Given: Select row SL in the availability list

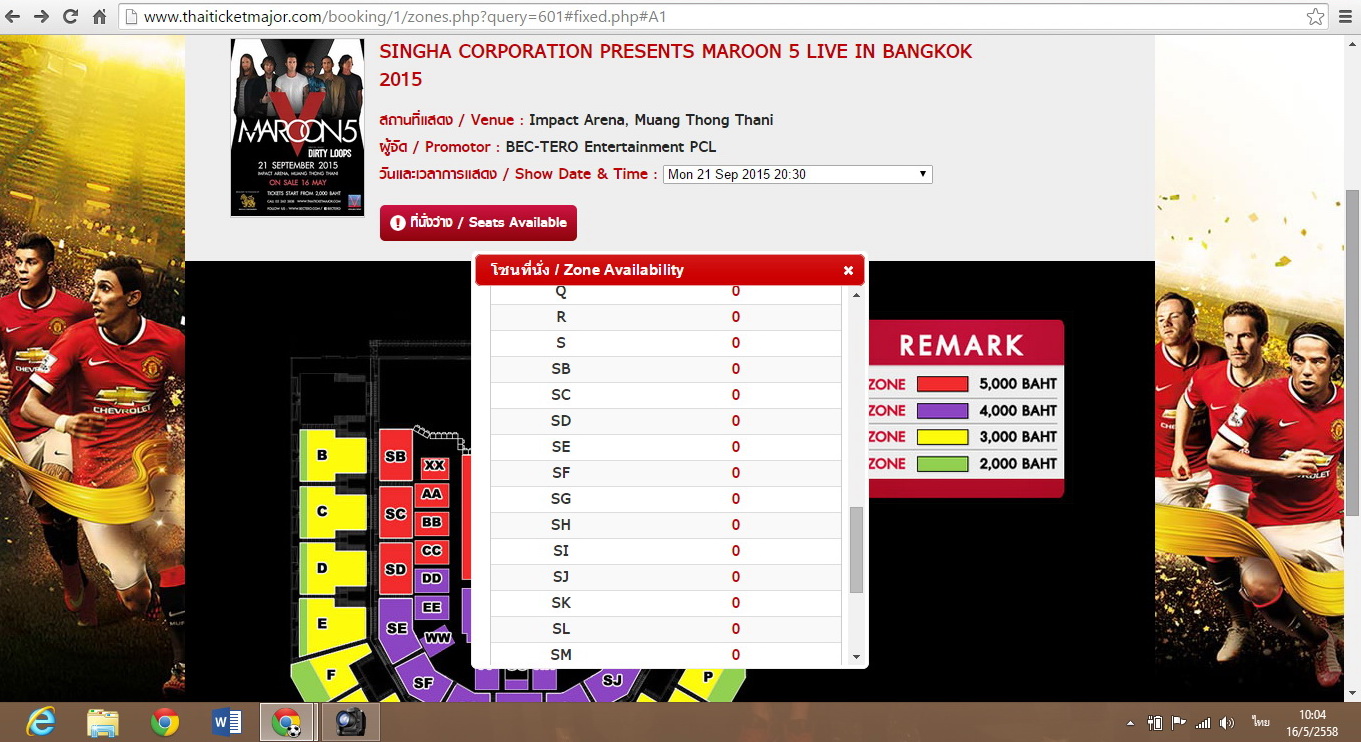Looking at the screenshot, I should [665, 629].
